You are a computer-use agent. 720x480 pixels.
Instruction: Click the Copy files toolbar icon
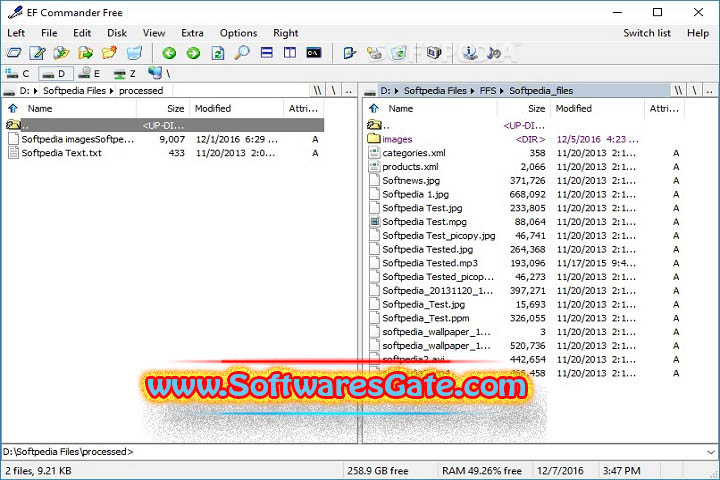coord(61,53)
